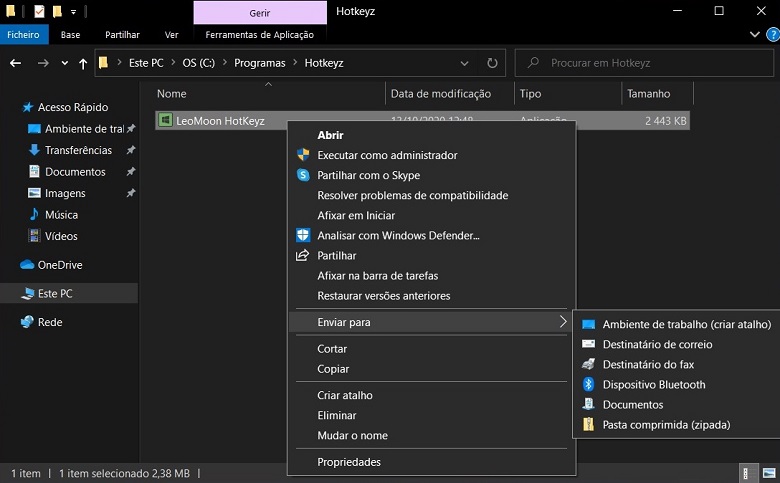Click the zipped folder icon in the submenu
This screenshot has height=483, width=780.
pos(588,424)
